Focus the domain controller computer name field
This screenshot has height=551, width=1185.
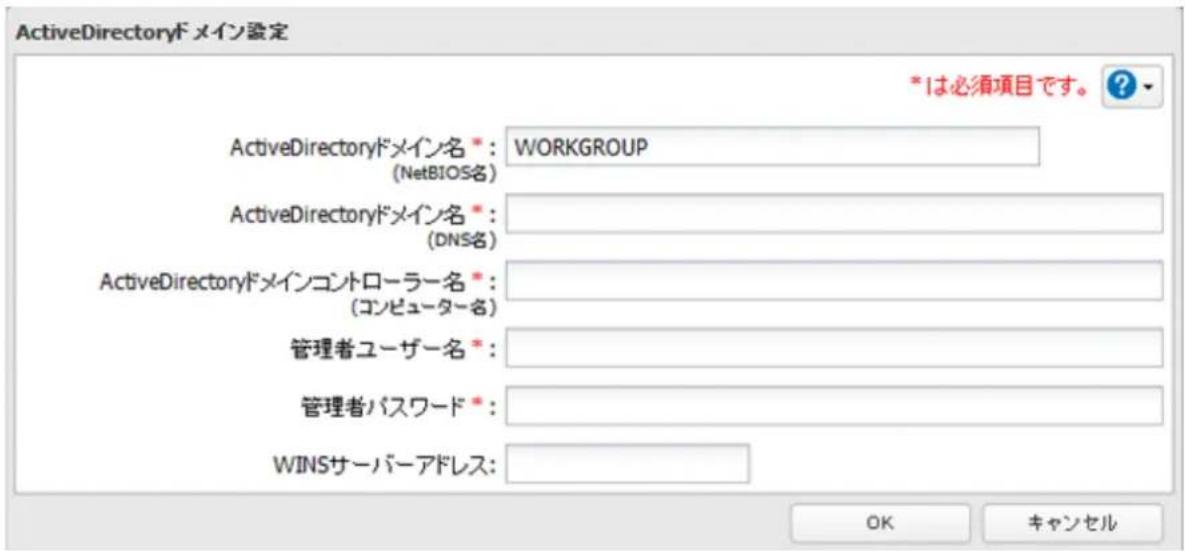point(834,281)
